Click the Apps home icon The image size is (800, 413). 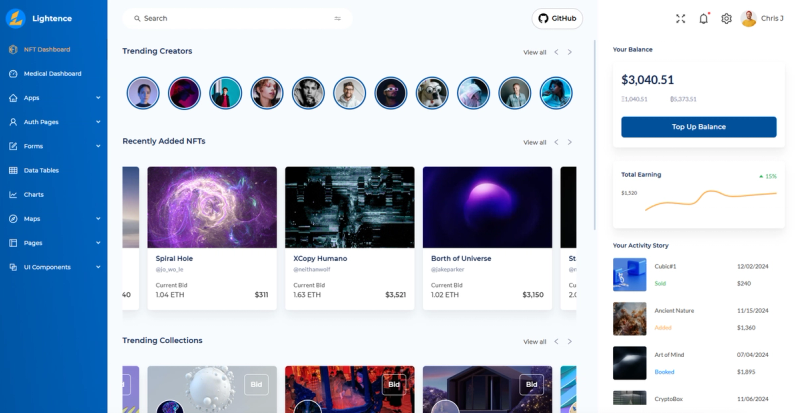click(13, 98)
